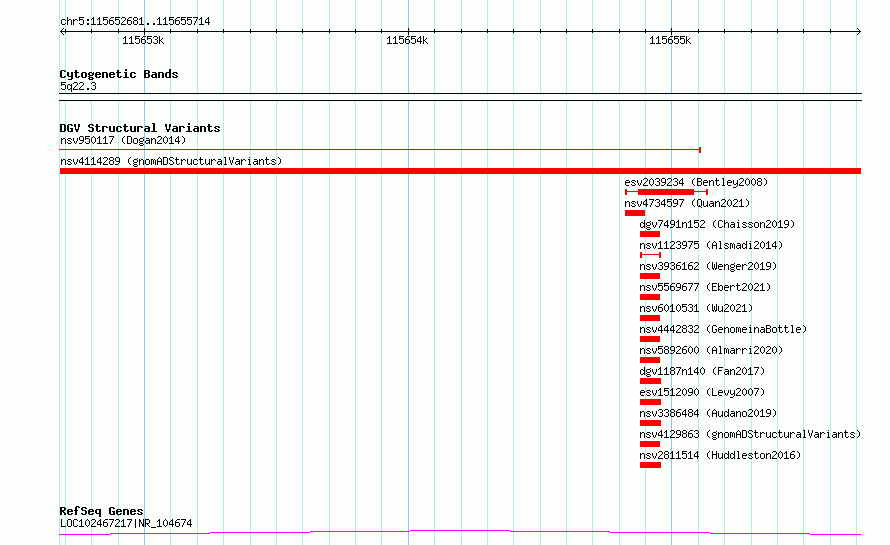Click the Cytogenetic Bands track title

tap(119, 74)
